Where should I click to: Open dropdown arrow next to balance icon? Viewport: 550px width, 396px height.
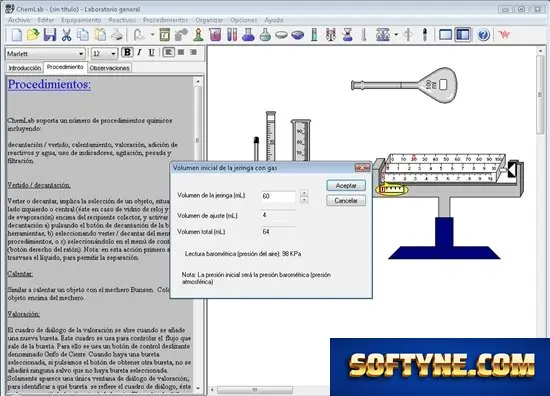[x=396, y=35]
